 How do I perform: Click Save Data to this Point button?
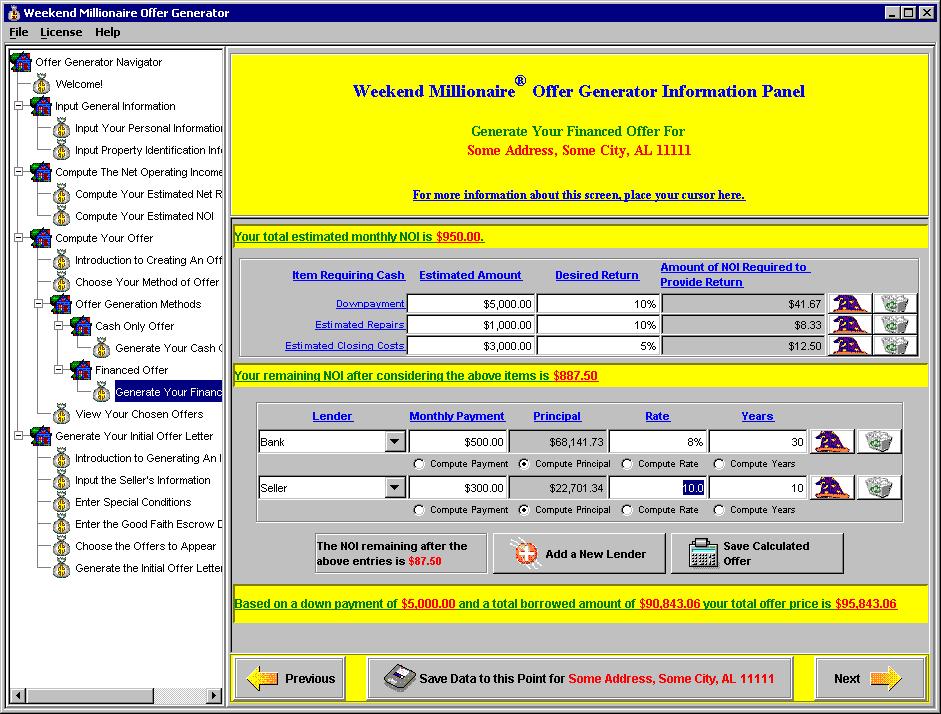pos(580,679)
